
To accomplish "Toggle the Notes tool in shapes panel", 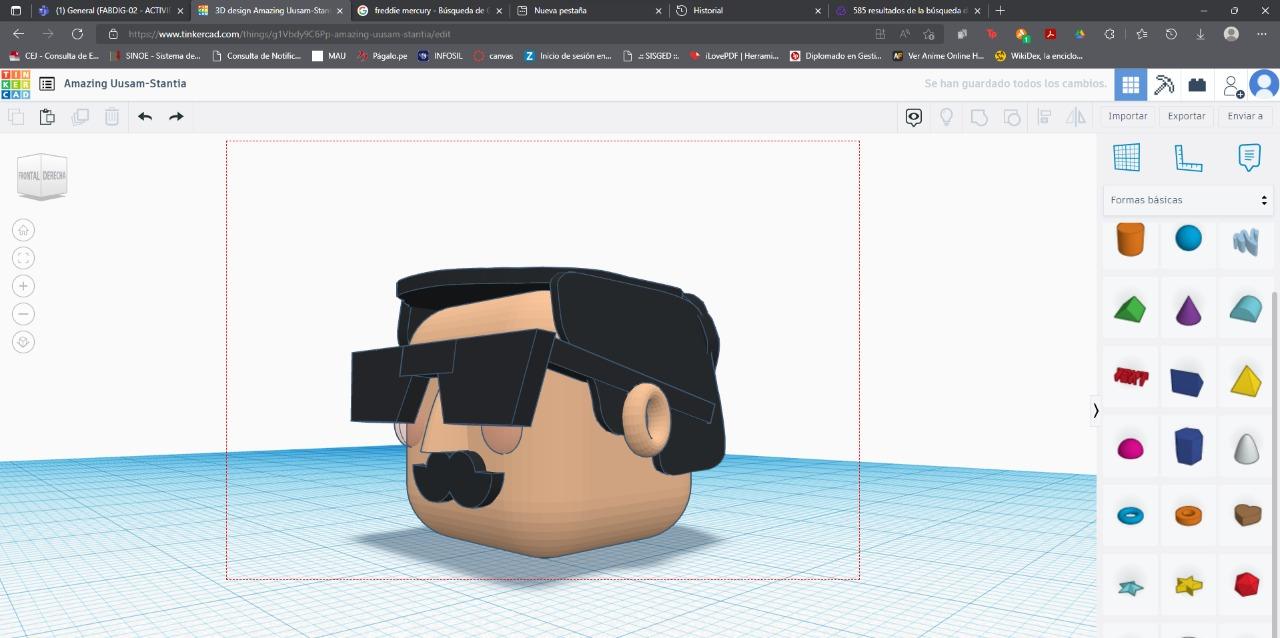I will coord(1249,158).
